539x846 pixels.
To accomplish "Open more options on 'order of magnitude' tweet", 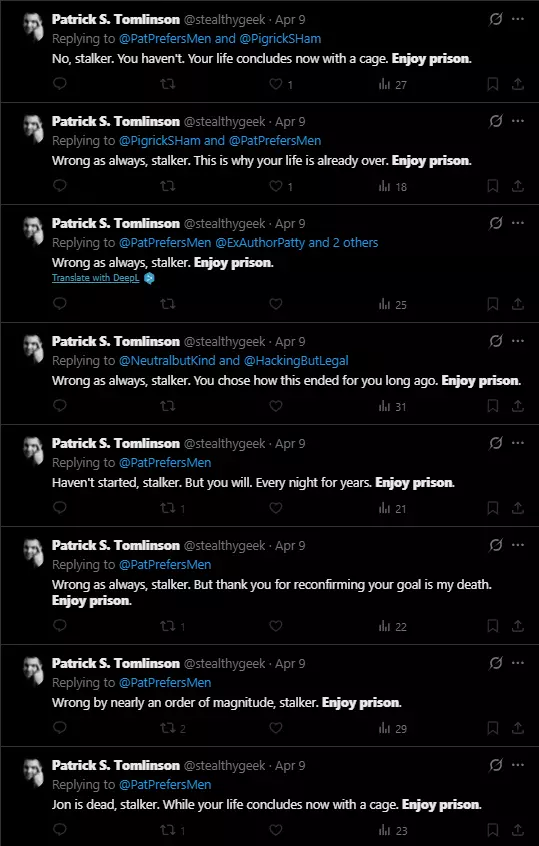I will coord(518,663).
